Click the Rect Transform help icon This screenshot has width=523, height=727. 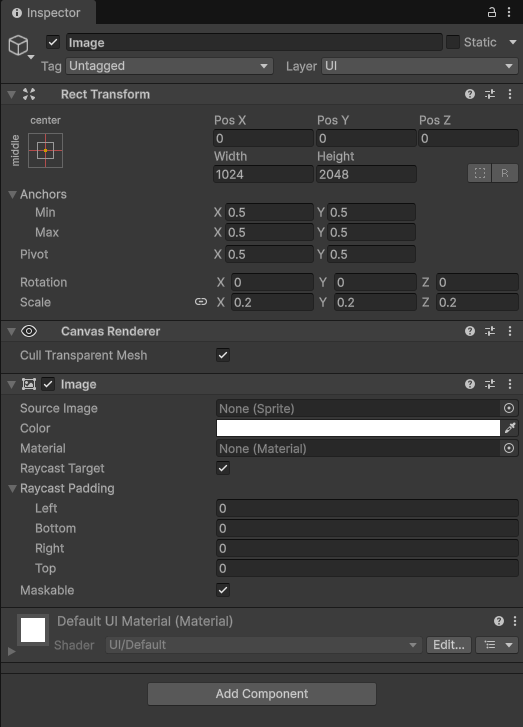[470, 94]
